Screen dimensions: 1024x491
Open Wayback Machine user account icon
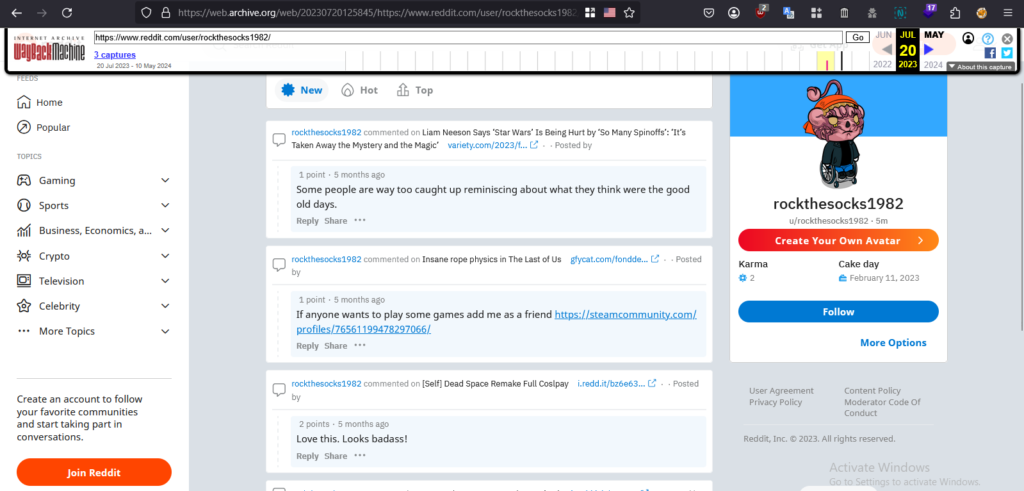click(x=968, y=39)
